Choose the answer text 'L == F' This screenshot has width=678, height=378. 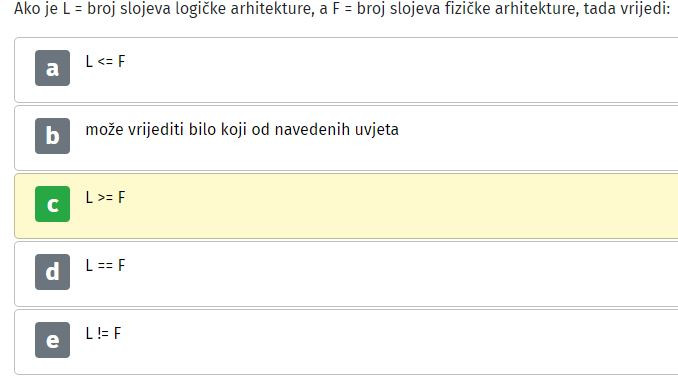pyautogui.click(x=105, y=265)
